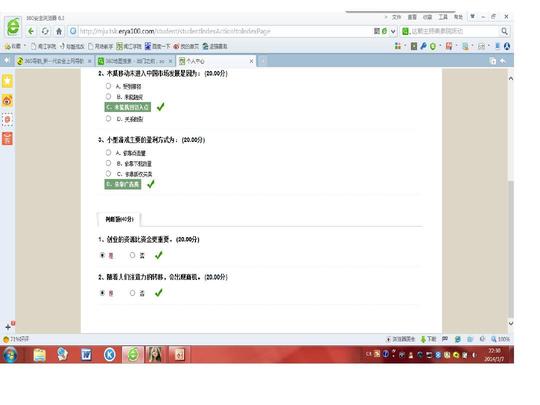Click in the URL address bar
Image resolution: width=540 pixels, height=405 pixels.
point(220,31)
